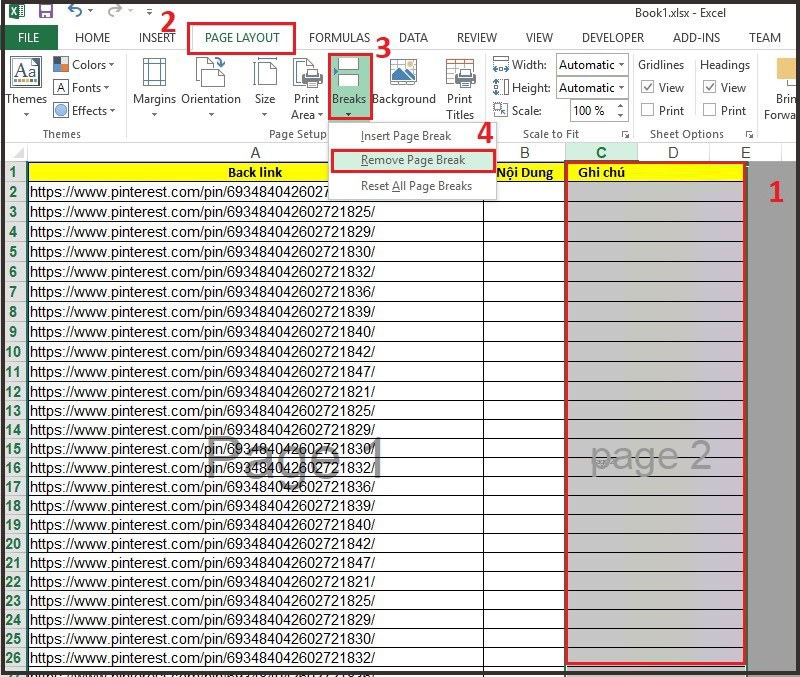The height and width of the screenshot is (677, 800).
Task: Select column C header
Action: (x=601, y=153)
